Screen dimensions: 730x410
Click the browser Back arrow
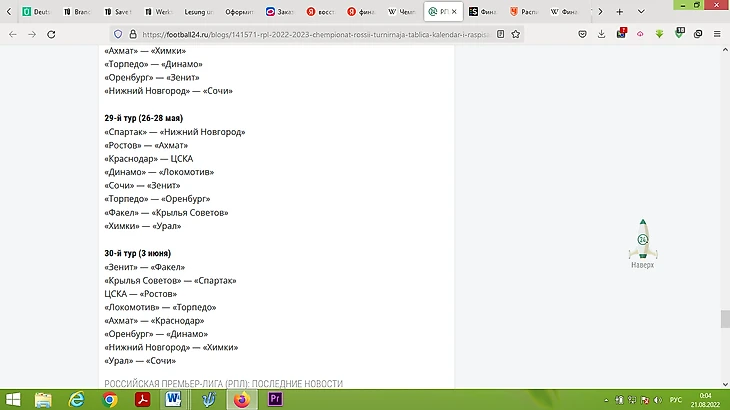click(x=12, y=34)
